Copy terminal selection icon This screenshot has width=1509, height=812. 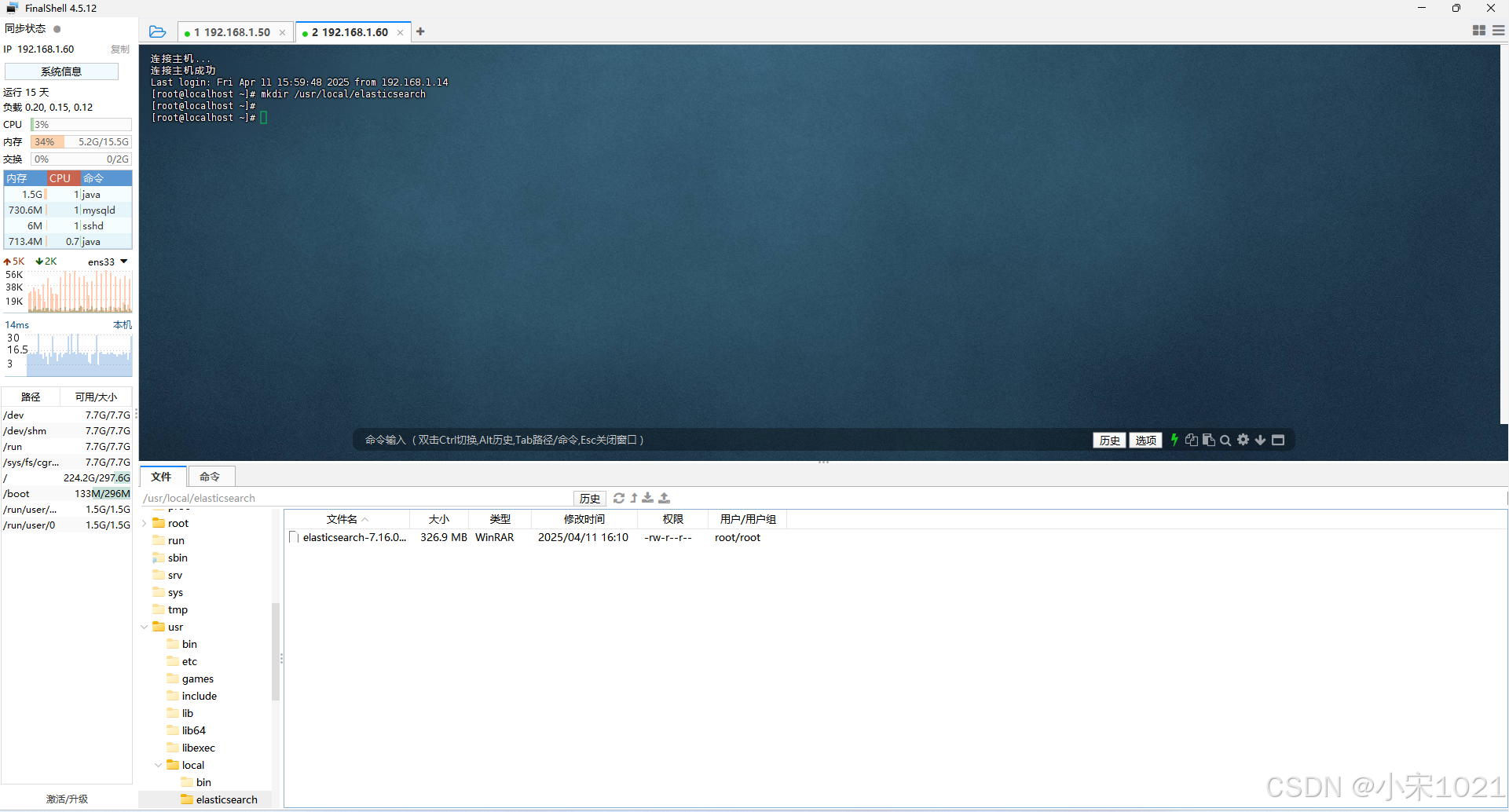(1192, 440)
